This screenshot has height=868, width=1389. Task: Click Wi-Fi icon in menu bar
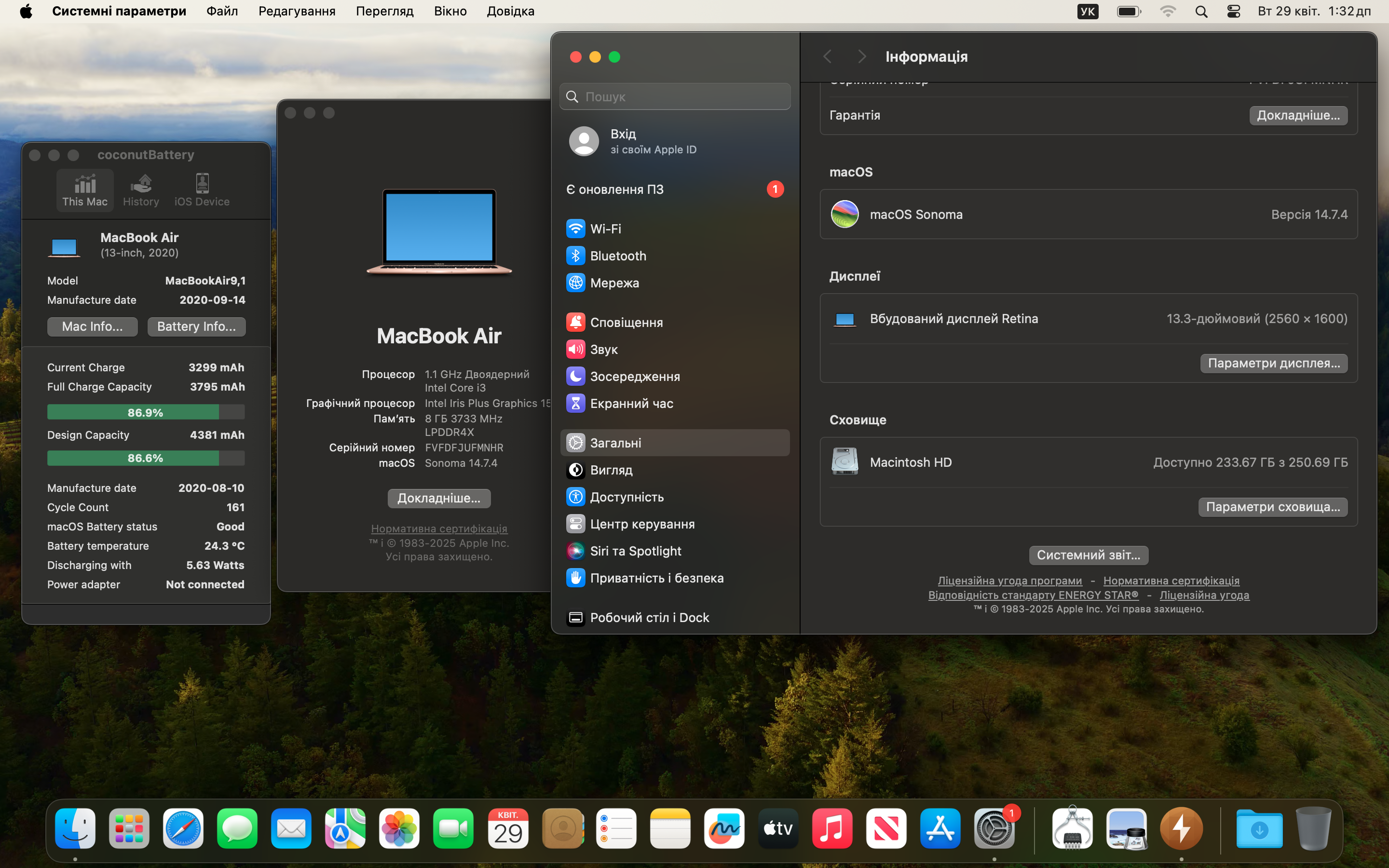(1168, 12)
